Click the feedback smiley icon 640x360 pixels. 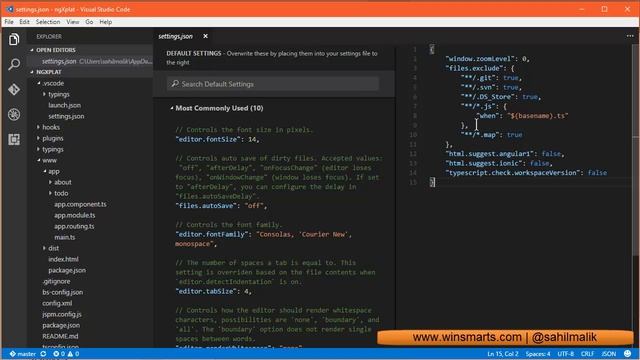point(627,353)
